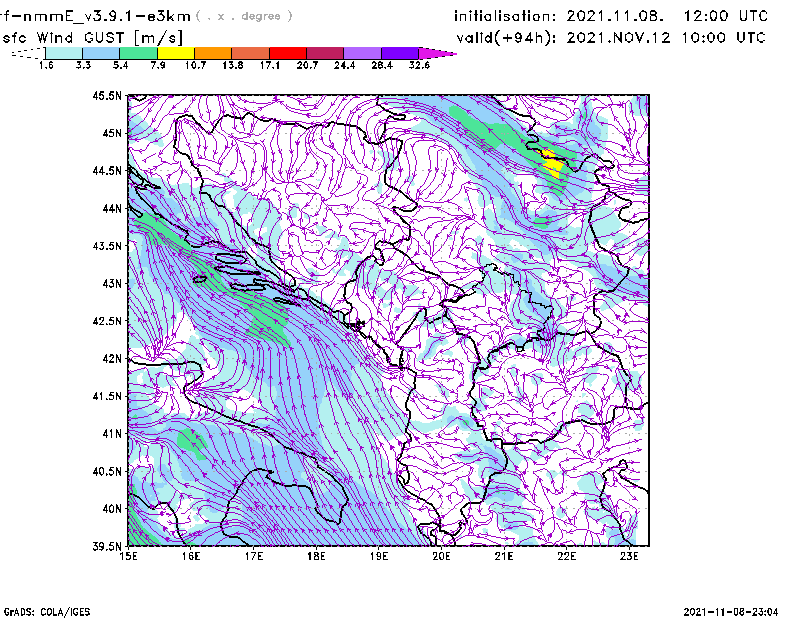The image size is (800, 618).
Task: Click the "39.5N" latitude label
Action: pos(107,546)
